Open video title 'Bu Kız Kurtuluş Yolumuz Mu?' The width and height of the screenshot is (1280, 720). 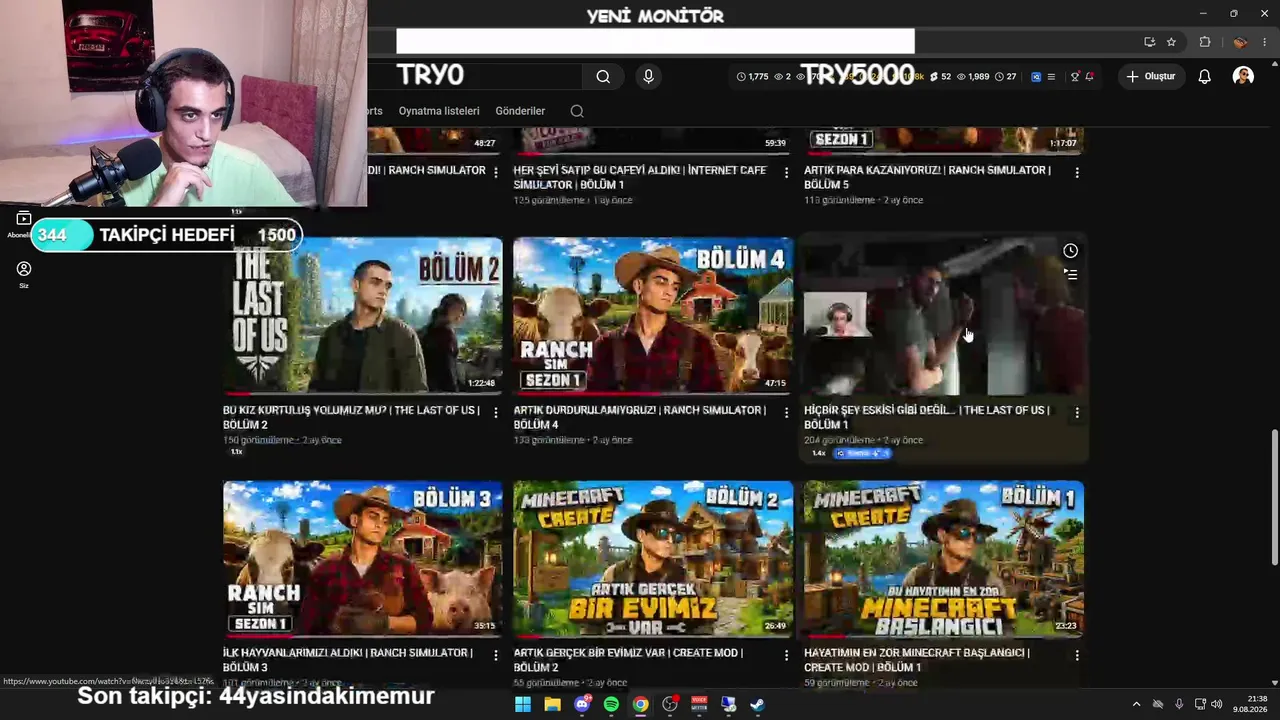351,417
